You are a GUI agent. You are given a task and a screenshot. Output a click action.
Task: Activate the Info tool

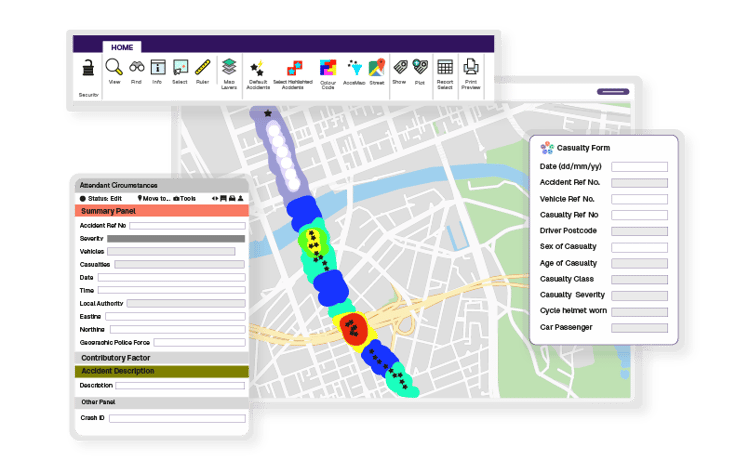[158, 67]
